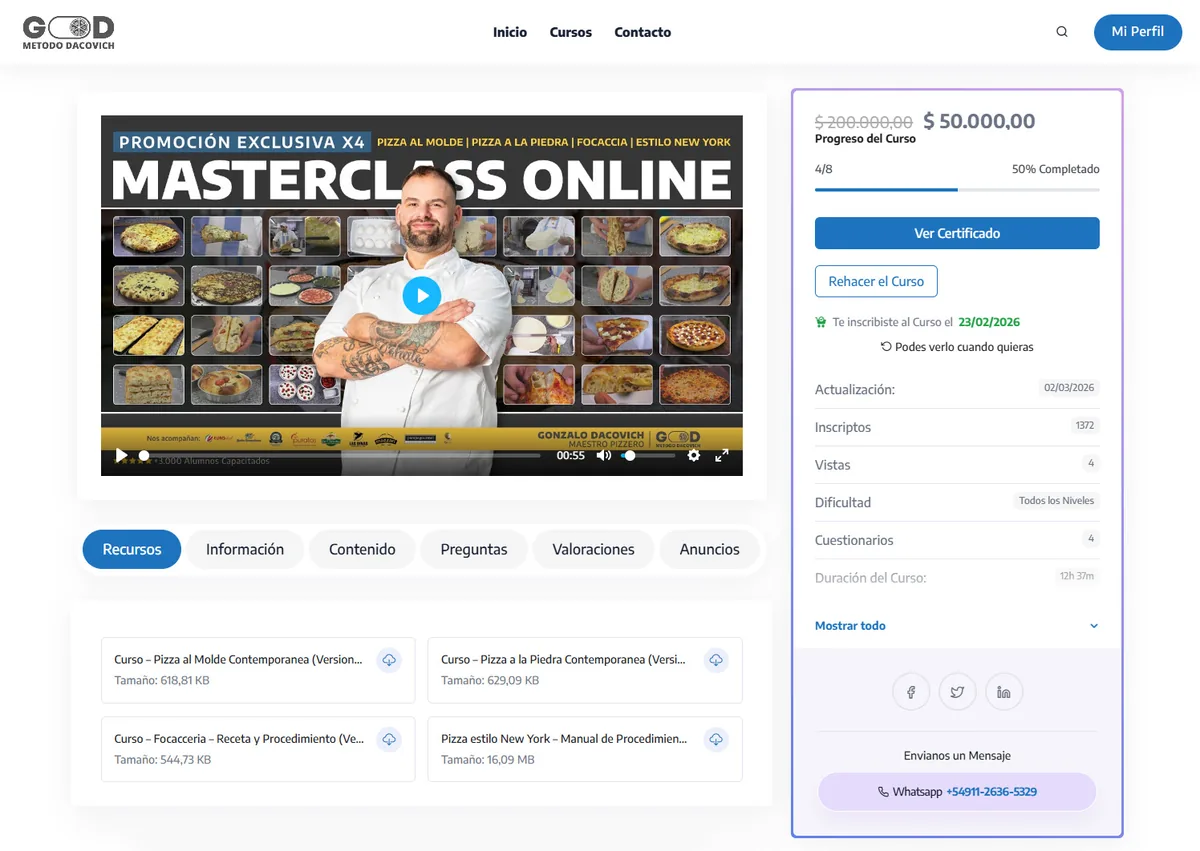Play the video using center play button
This screenshot has height=851, width=1200.
421,295
